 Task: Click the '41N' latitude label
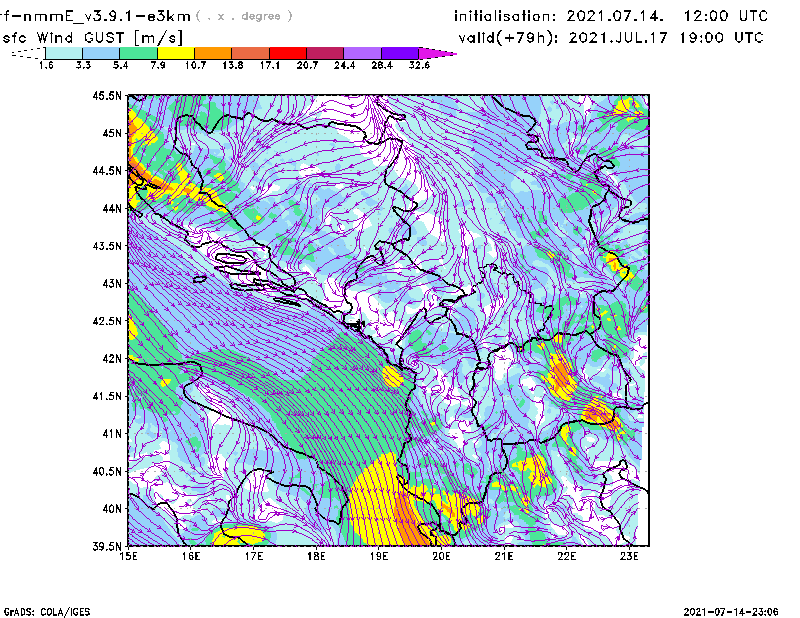112,434
